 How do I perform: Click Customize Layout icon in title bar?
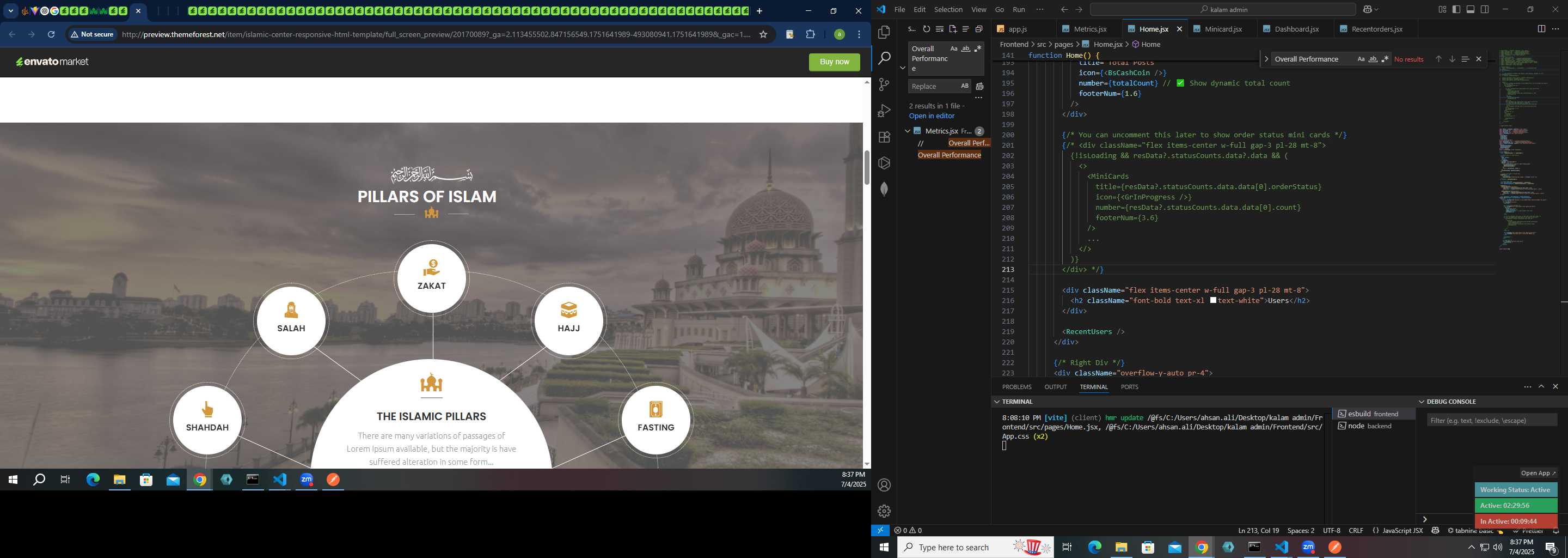pyautogui.click(x=1442, y=10)
